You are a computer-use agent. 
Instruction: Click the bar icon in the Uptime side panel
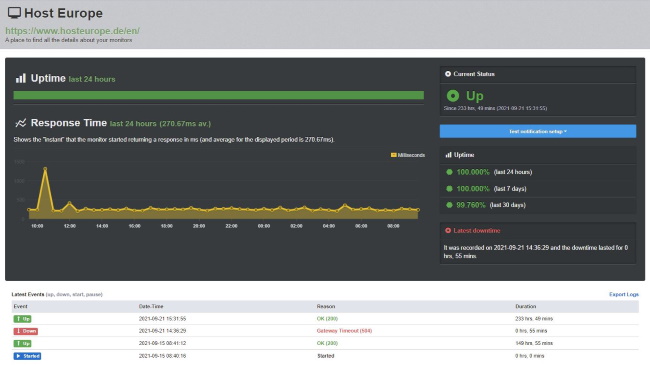pyautogui.click(x=448, y=155)
